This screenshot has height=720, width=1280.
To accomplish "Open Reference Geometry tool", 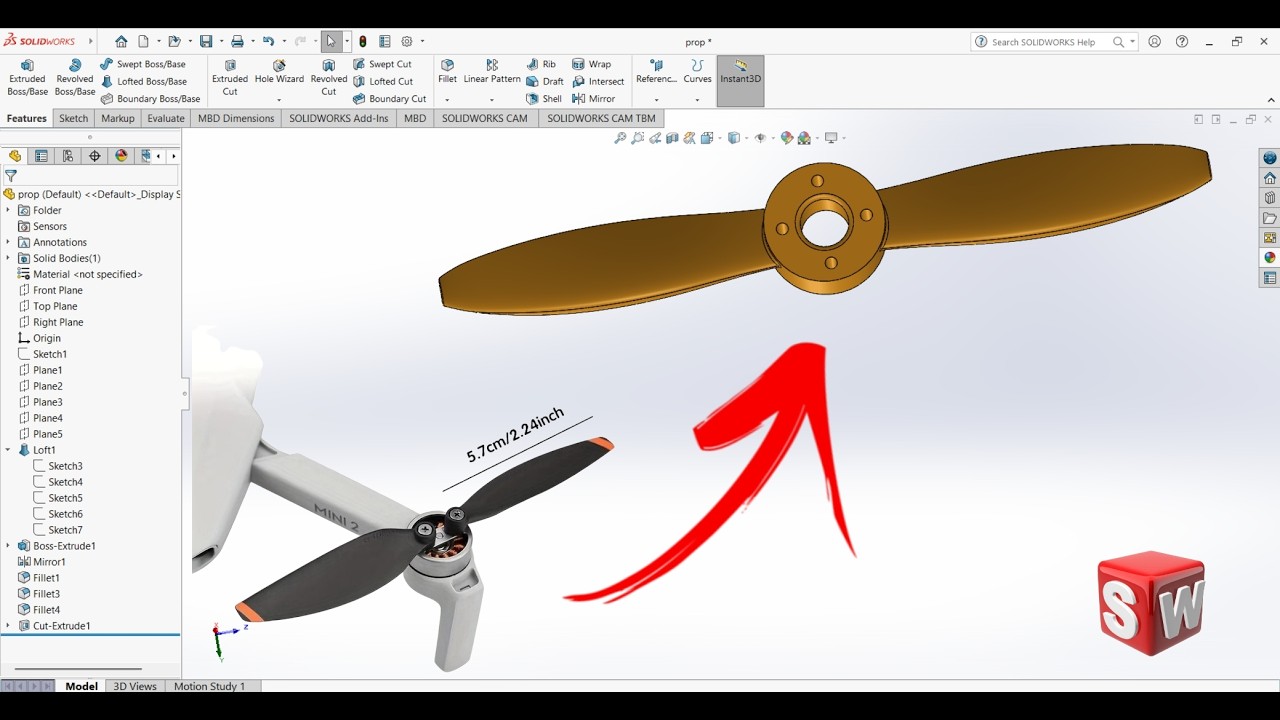I will tap(656, 72).
